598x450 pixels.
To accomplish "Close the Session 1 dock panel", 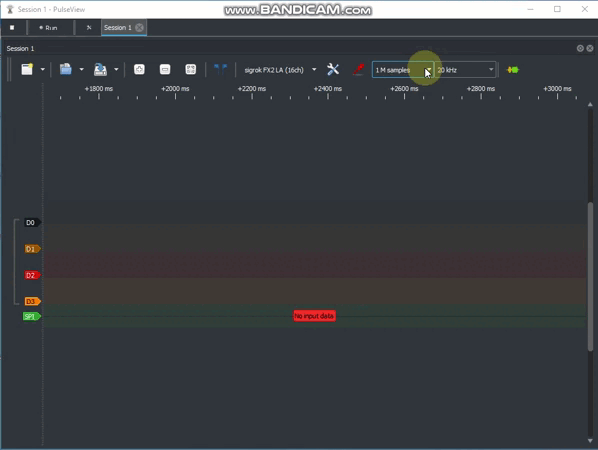I will 590,48.
